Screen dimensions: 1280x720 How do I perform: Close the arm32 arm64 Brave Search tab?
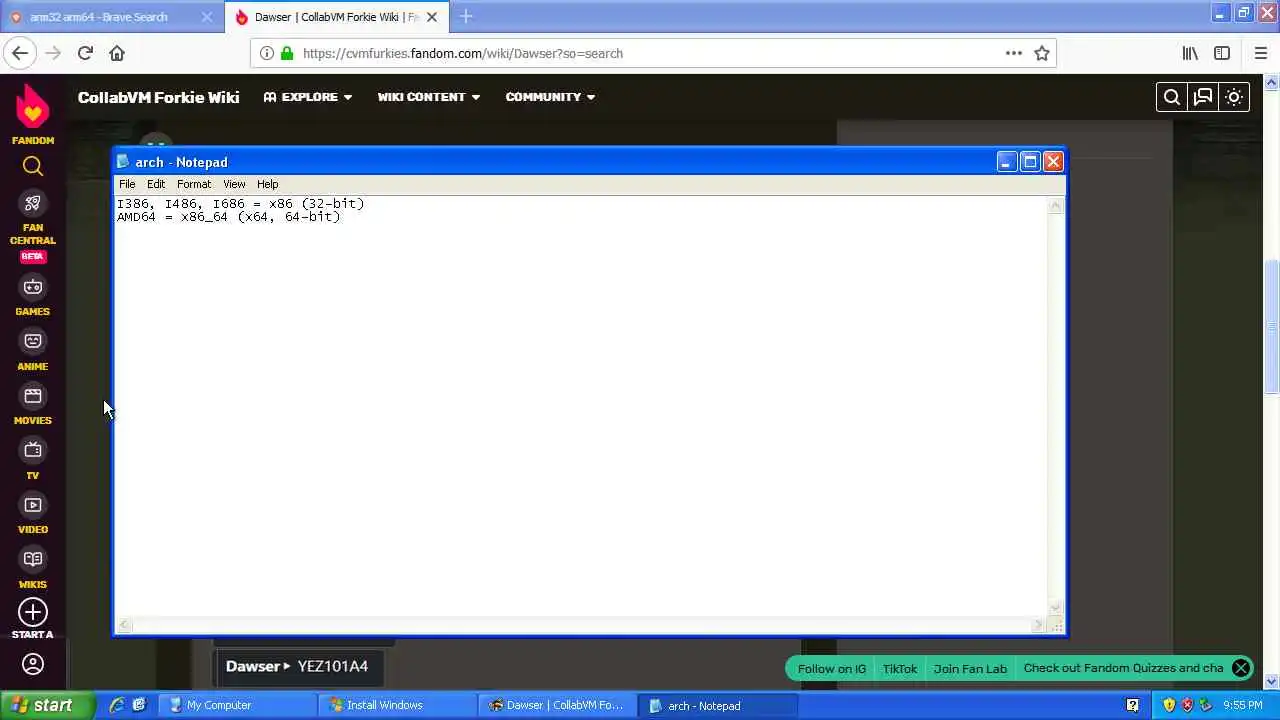point(207,17)
